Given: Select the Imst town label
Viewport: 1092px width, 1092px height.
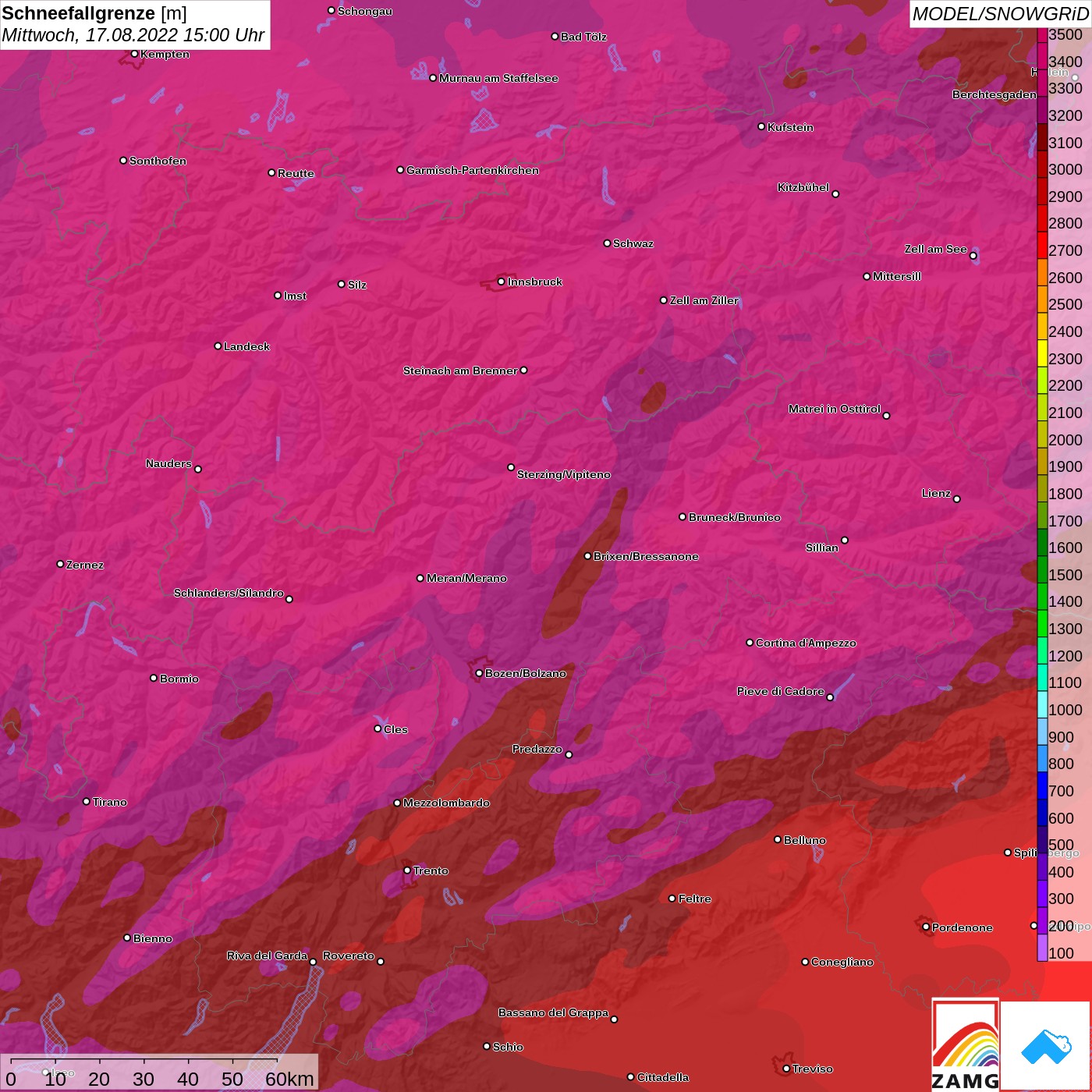Looking at the screenshot, I should click(295, 296).
